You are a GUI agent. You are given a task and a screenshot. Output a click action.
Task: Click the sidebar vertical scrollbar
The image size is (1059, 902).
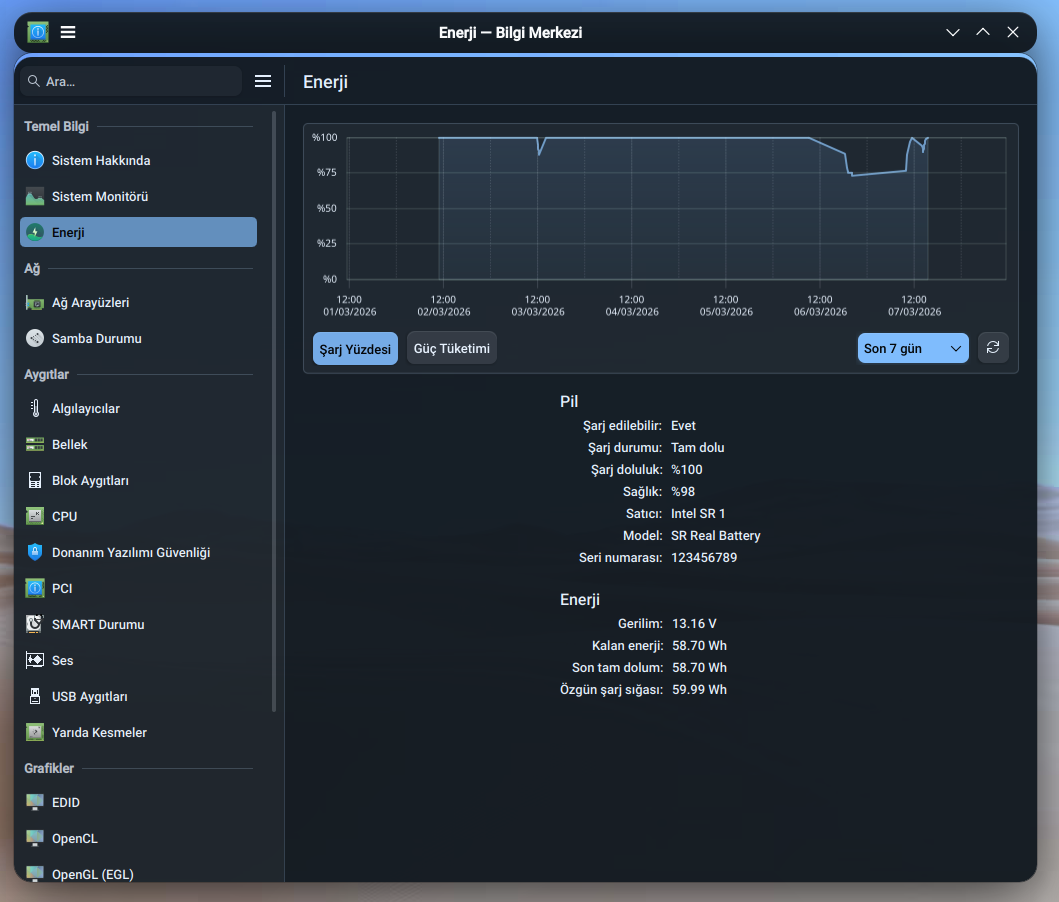[274, 410]
